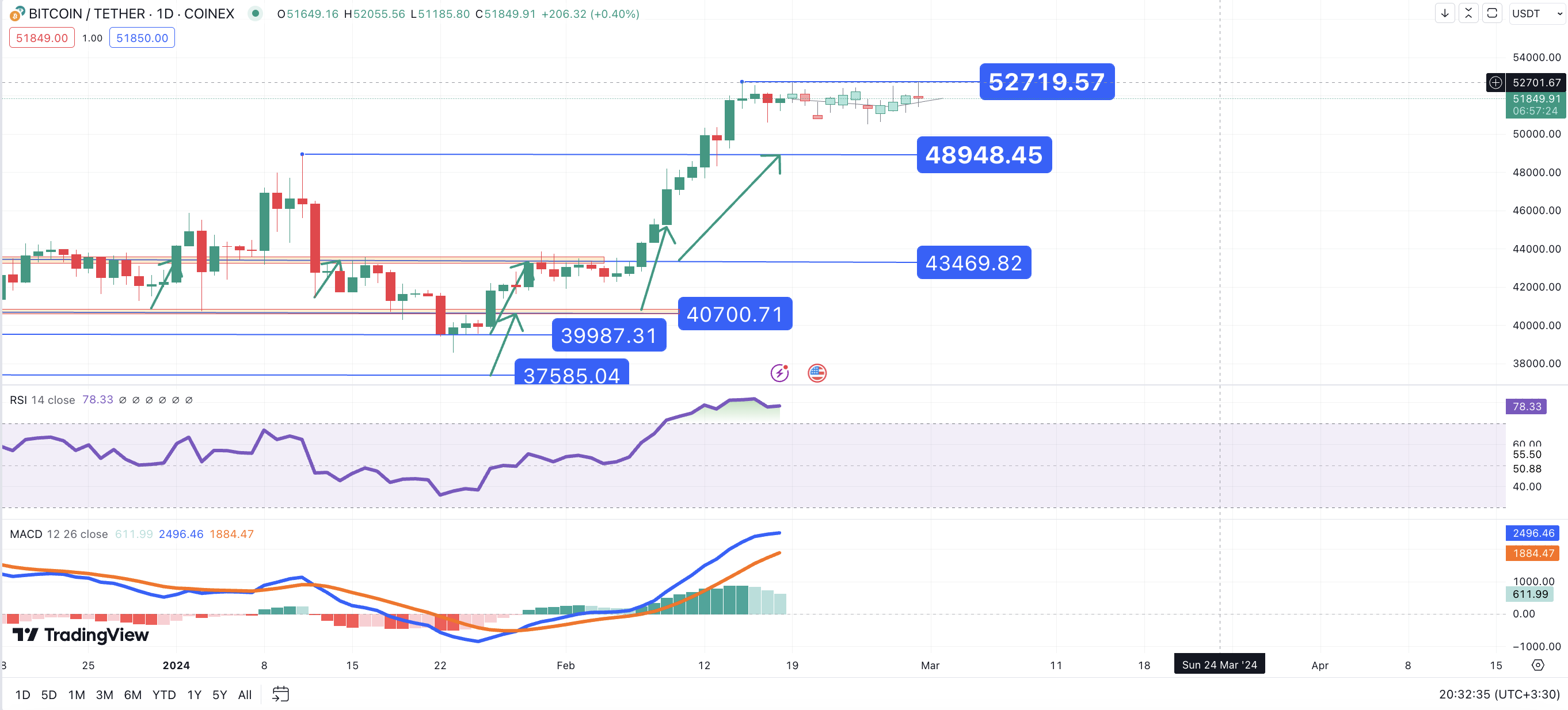Click the fullscreen frame icon
Image resolution: width=1568 pixels, height=710 pixels.
pyautogui.click(x=1492, y=13)
